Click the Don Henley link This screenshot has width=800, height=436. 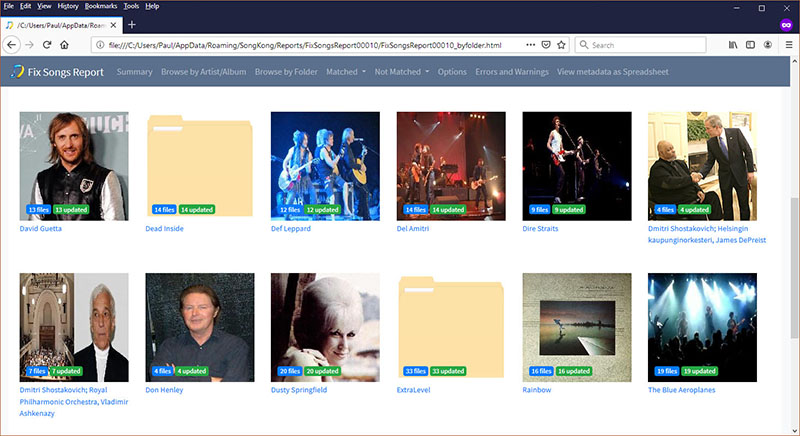click(164, 390)
